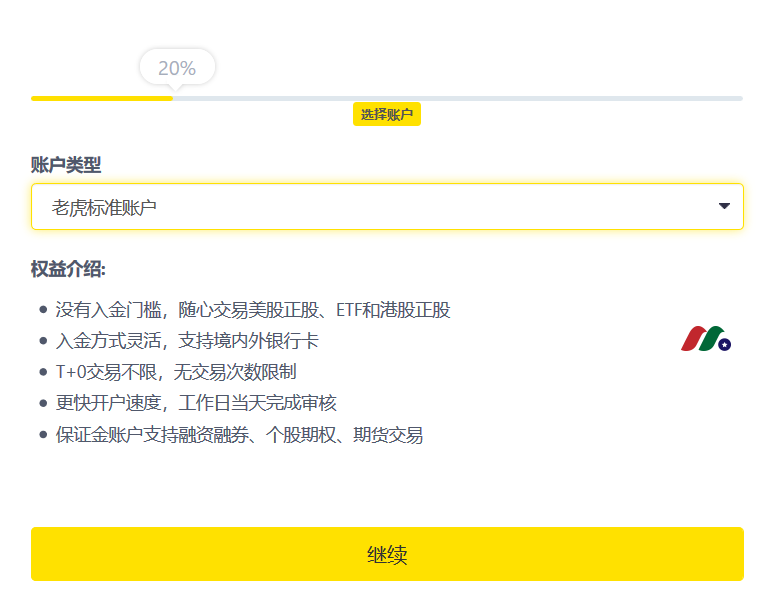This screenshot has width=771, height=597.
Task: Click the 权益介绍: heading
Action: 68,269
